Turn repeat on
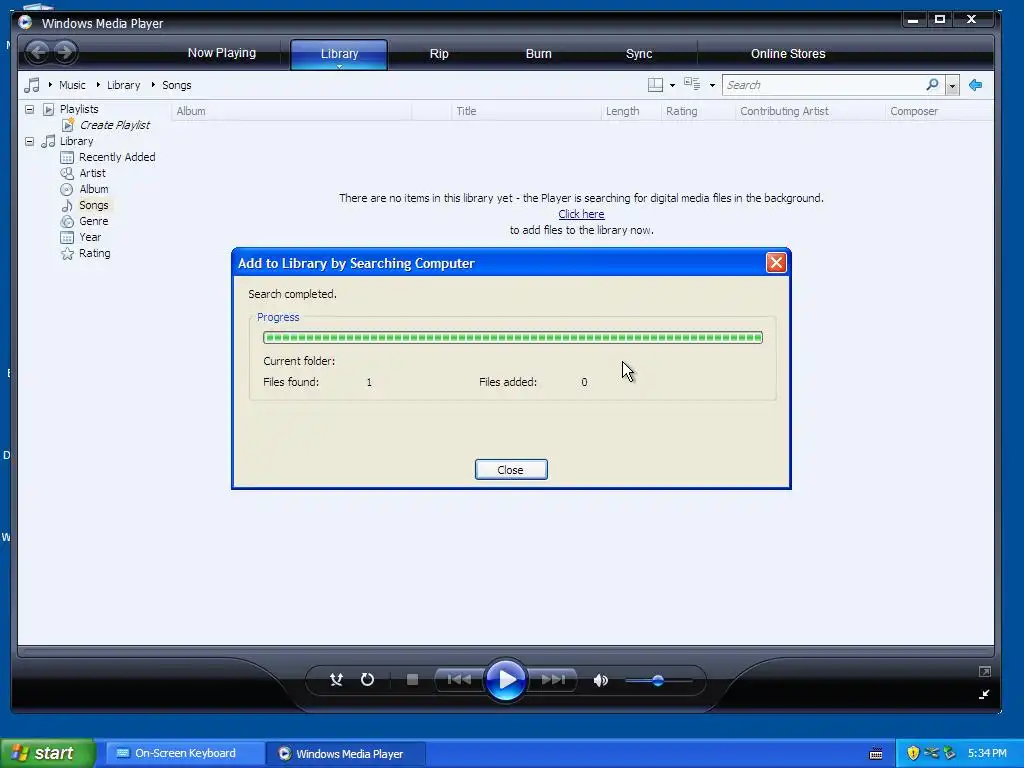This screenshot has width=1024, height=768. tap(368, 680)
